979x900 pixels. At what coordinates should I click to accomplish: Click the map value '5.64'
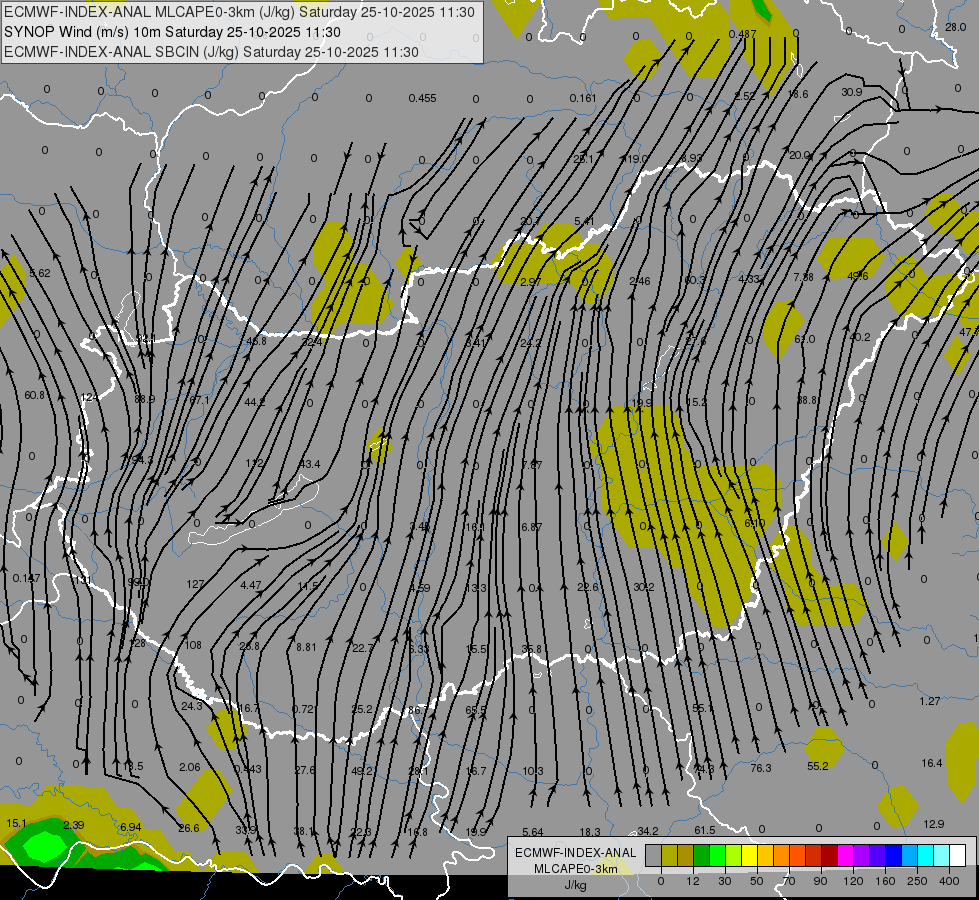pos(533,832)
